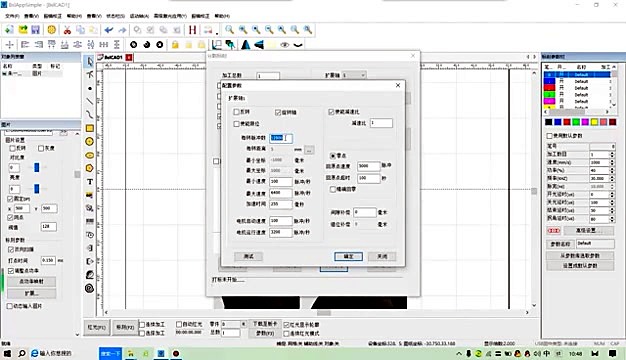Click the 每转脉冲数 input field
This screenshot has height=360, width=626.
tap(281, 138)
